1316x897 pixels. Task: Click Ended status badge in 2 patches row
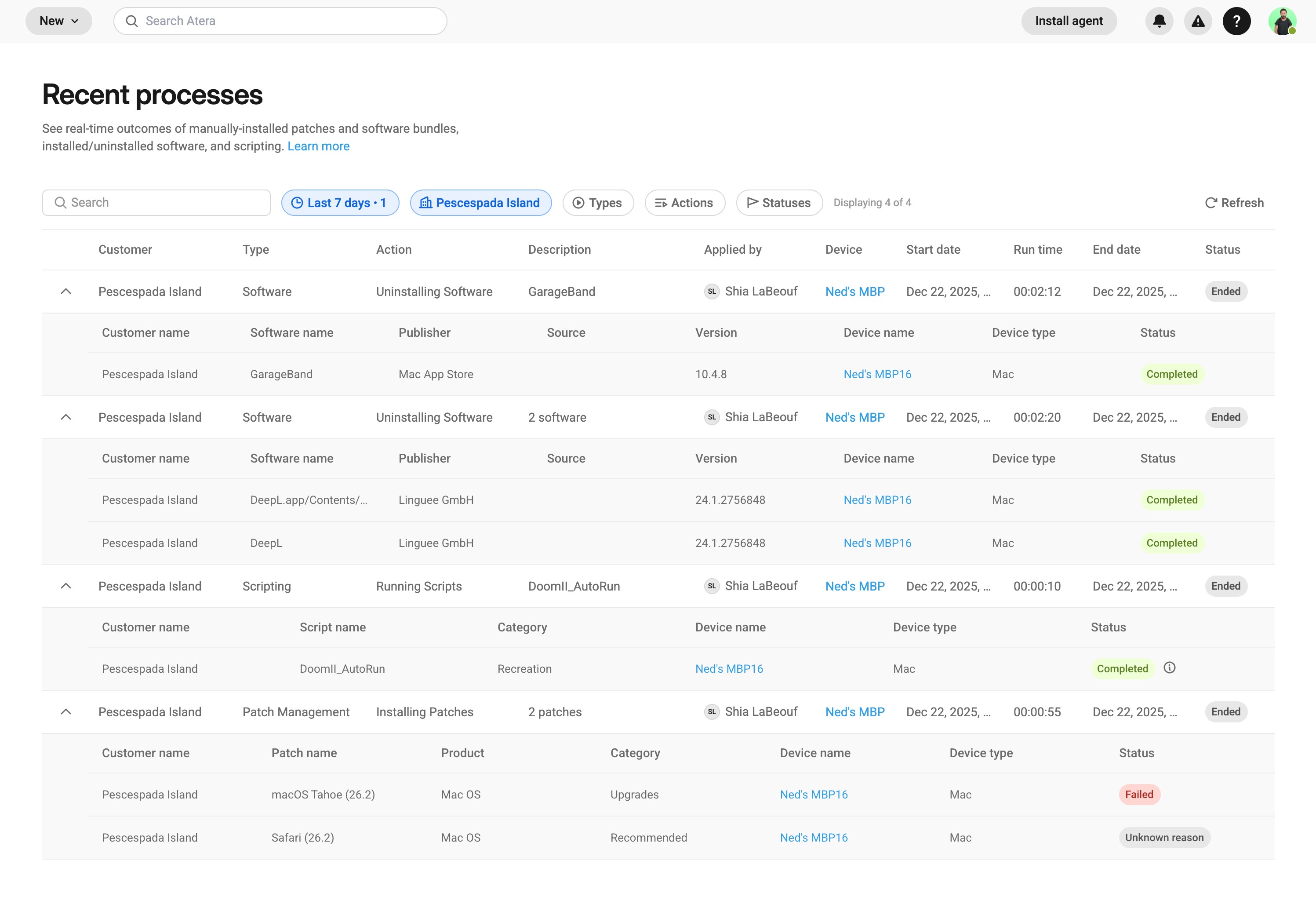pyautogui.click(x=1226, y=712)
